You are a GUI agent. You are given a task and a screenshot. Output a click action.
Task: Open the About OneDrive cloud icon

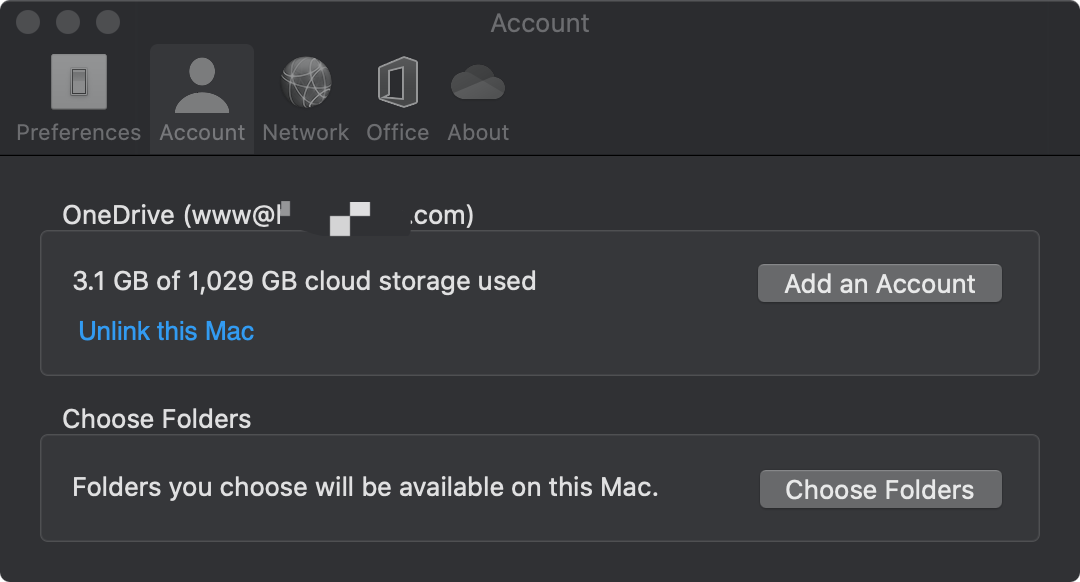[x=478, y=82]
